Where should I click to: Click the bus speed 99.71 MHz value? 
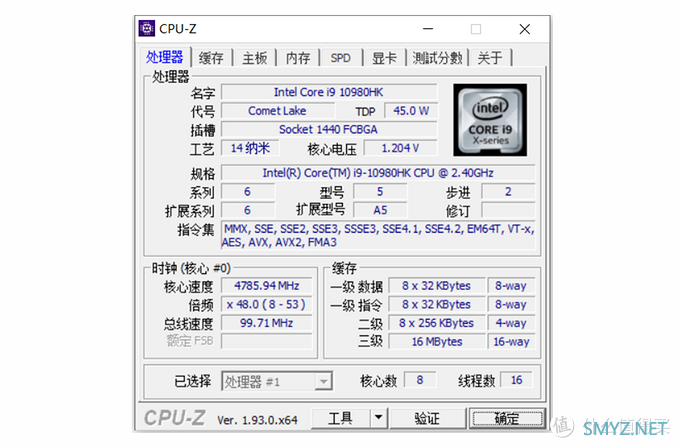point(267,323)
